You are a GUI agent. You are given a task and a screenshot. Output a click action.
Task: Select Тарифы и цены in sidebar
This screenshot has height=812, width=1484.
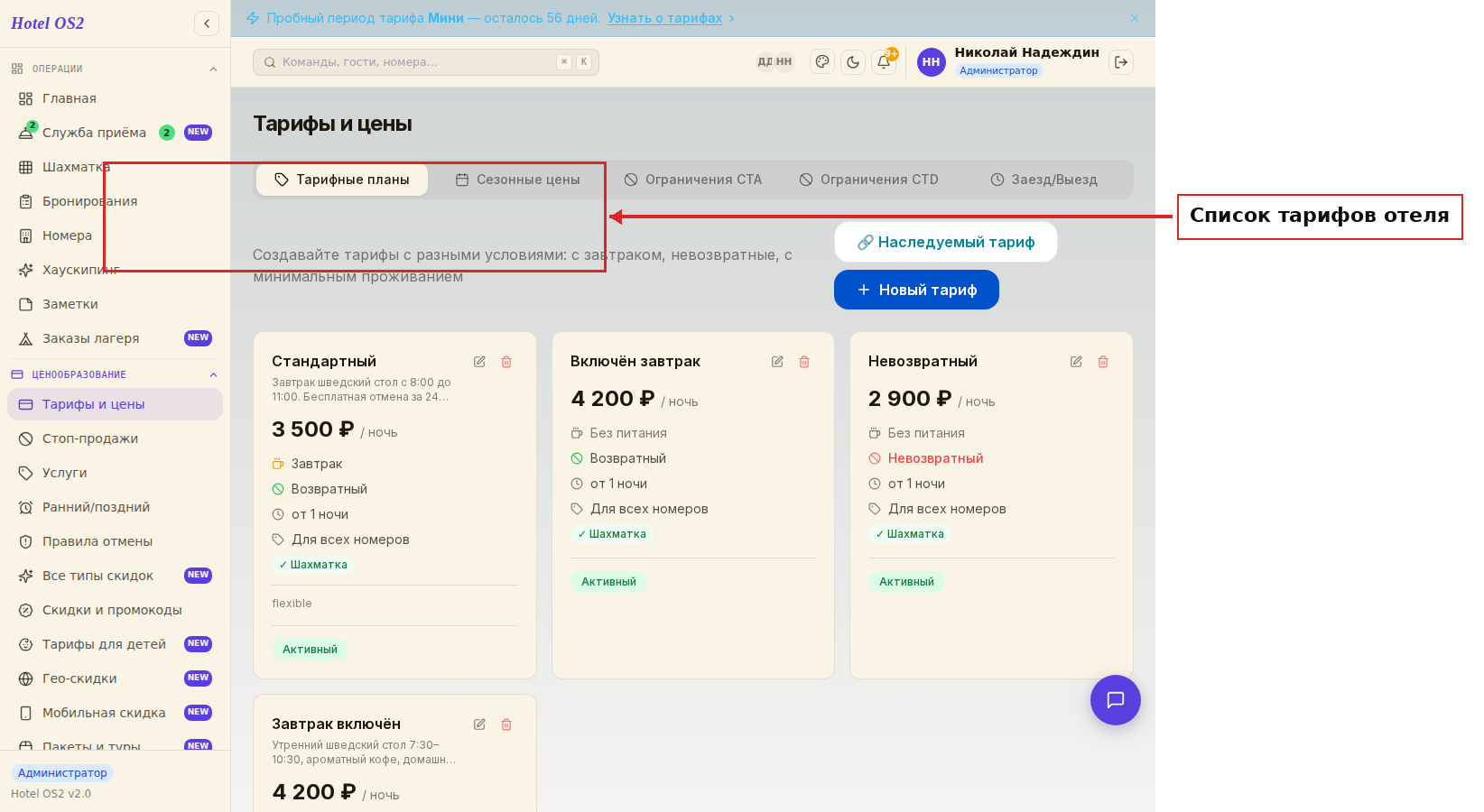click(x=115, y=404)
